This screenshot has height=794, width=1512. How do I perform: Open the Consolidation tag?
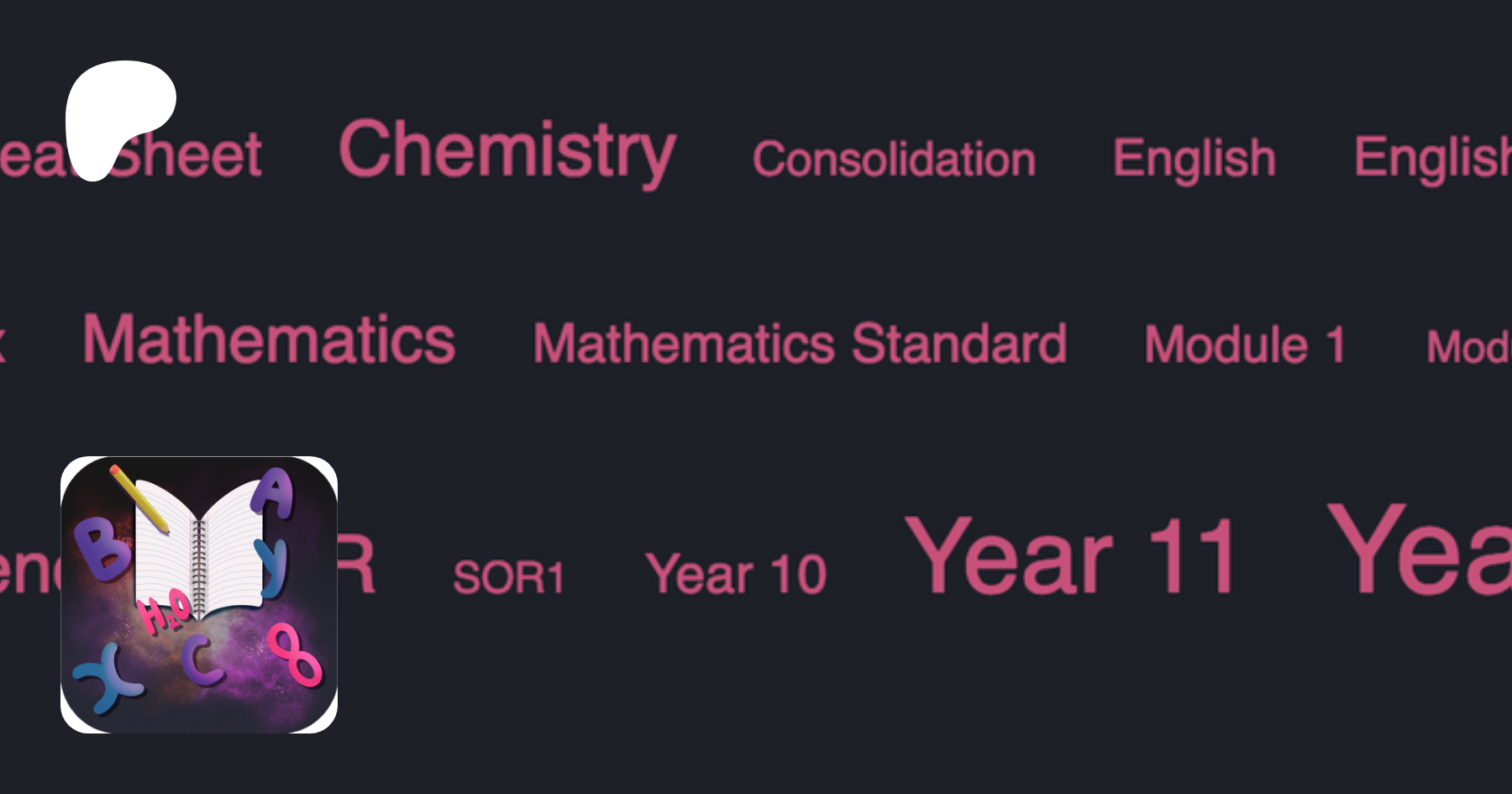click(x=894, y=159)
